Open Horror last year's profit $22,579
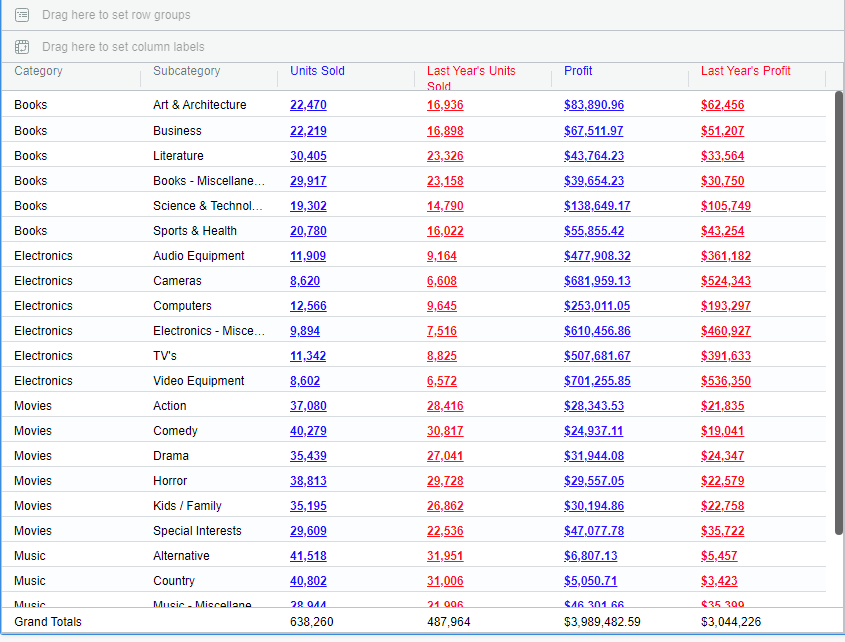 click(x=722, y=481)
